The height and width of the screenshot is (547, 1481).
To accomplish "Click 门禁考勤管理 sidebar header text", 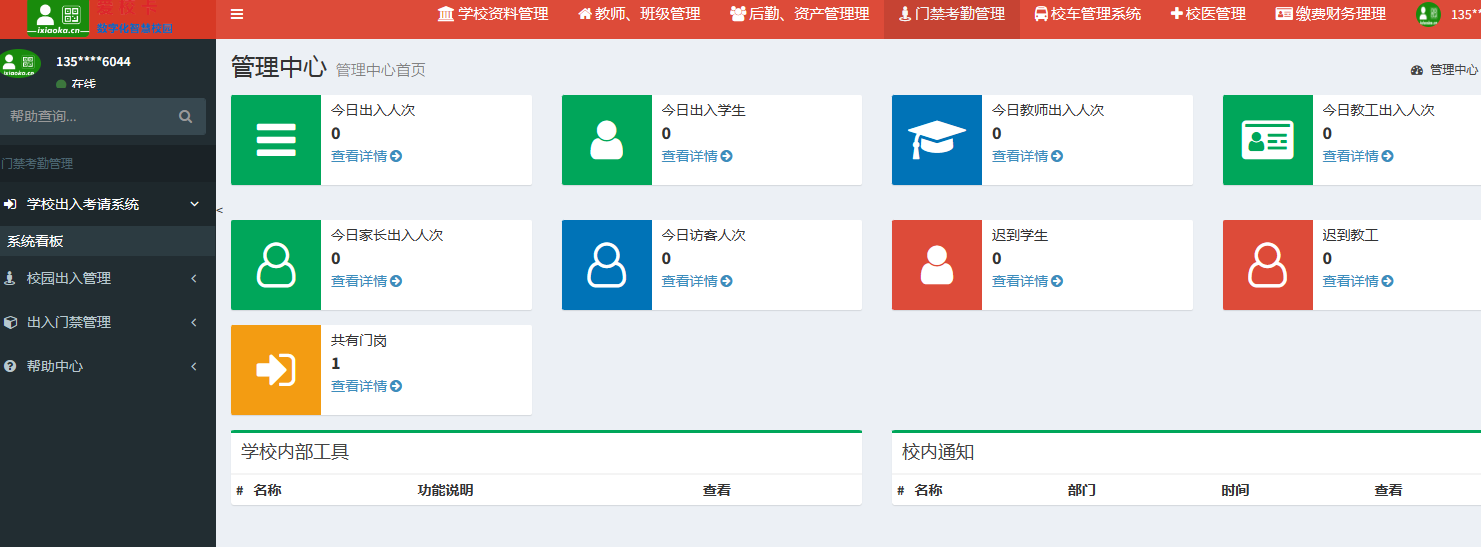I will [37, 163].
